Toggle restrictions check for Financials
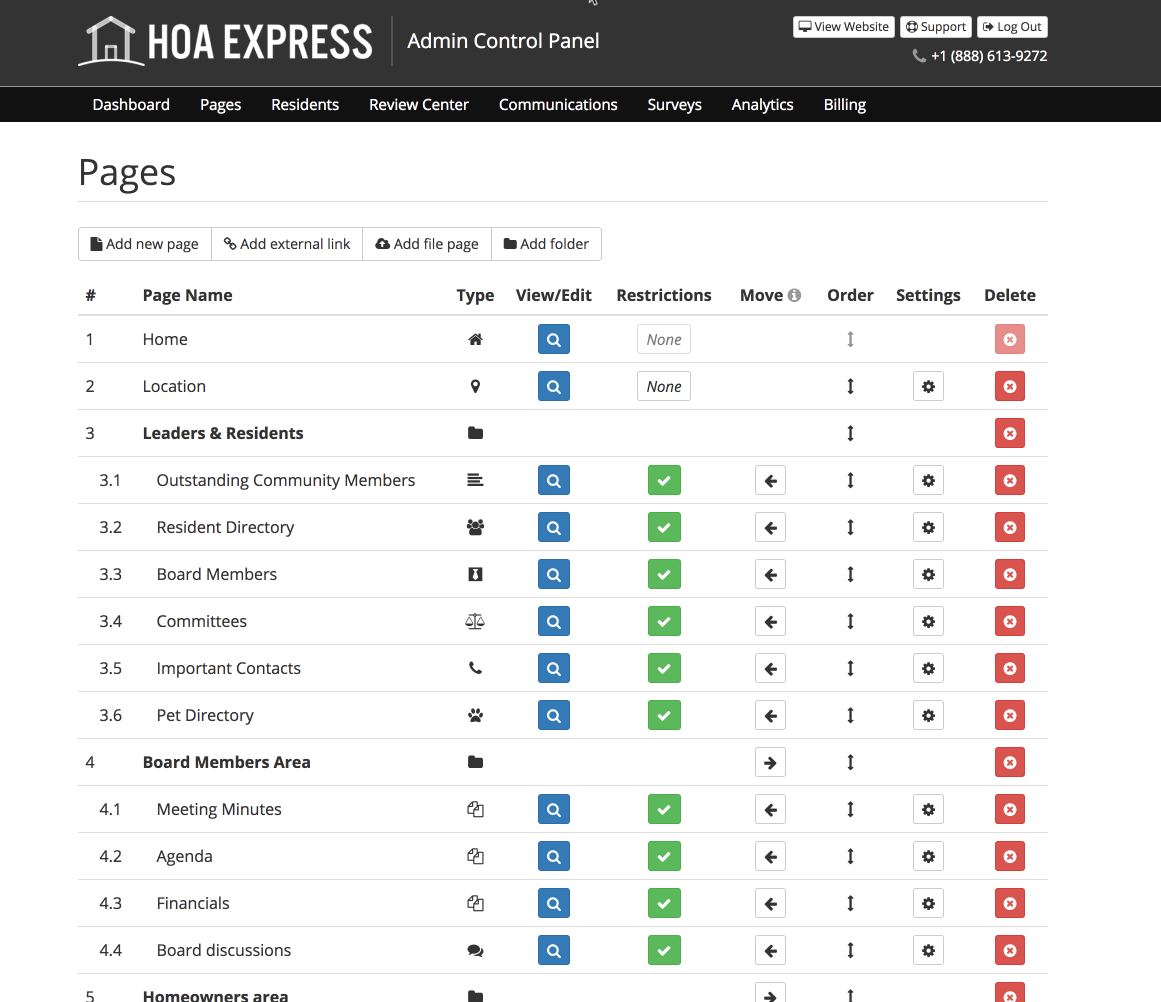Viewport: 1161px width, 1002px height. click(x=663, y=904)
